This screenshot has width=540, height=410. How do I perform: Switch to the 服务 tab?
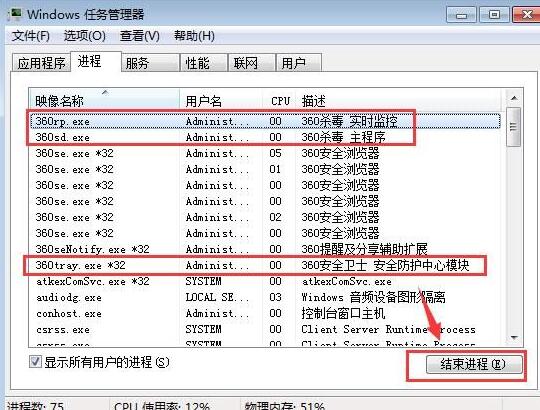(x=150, y=63)
